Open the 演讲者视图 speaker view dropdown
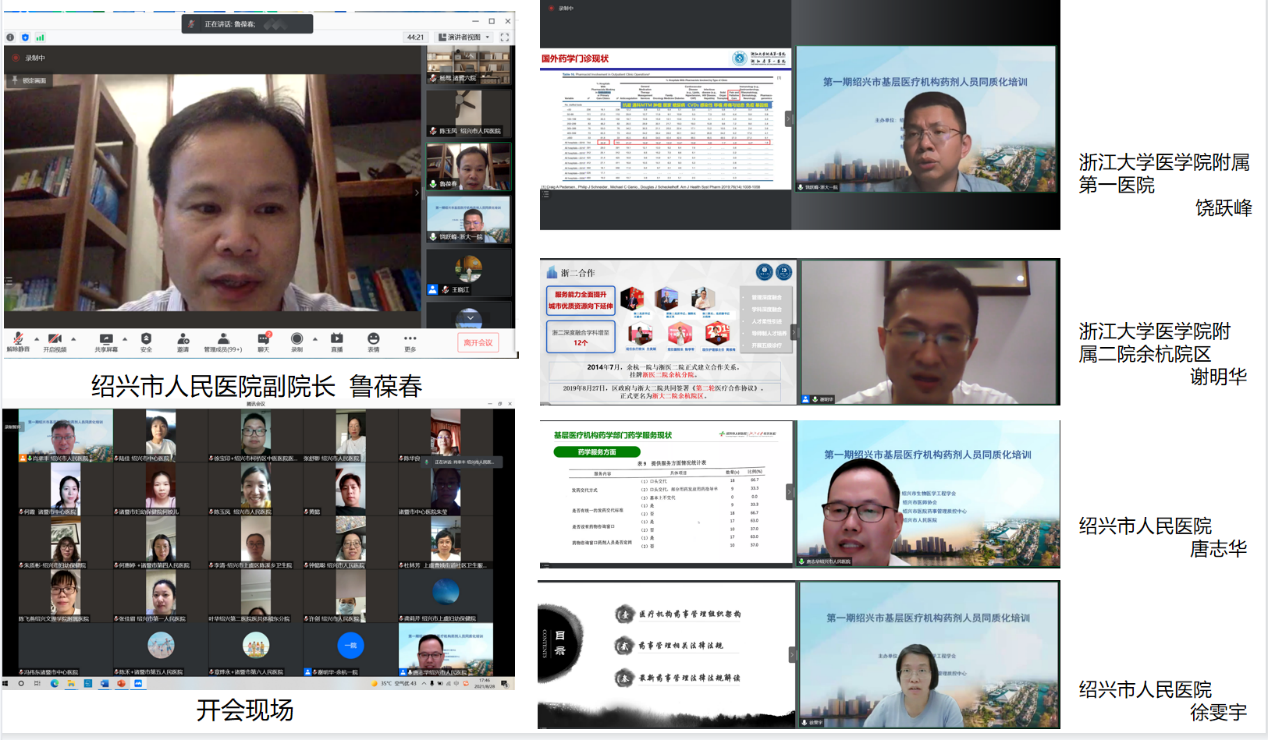 point(464,37)
